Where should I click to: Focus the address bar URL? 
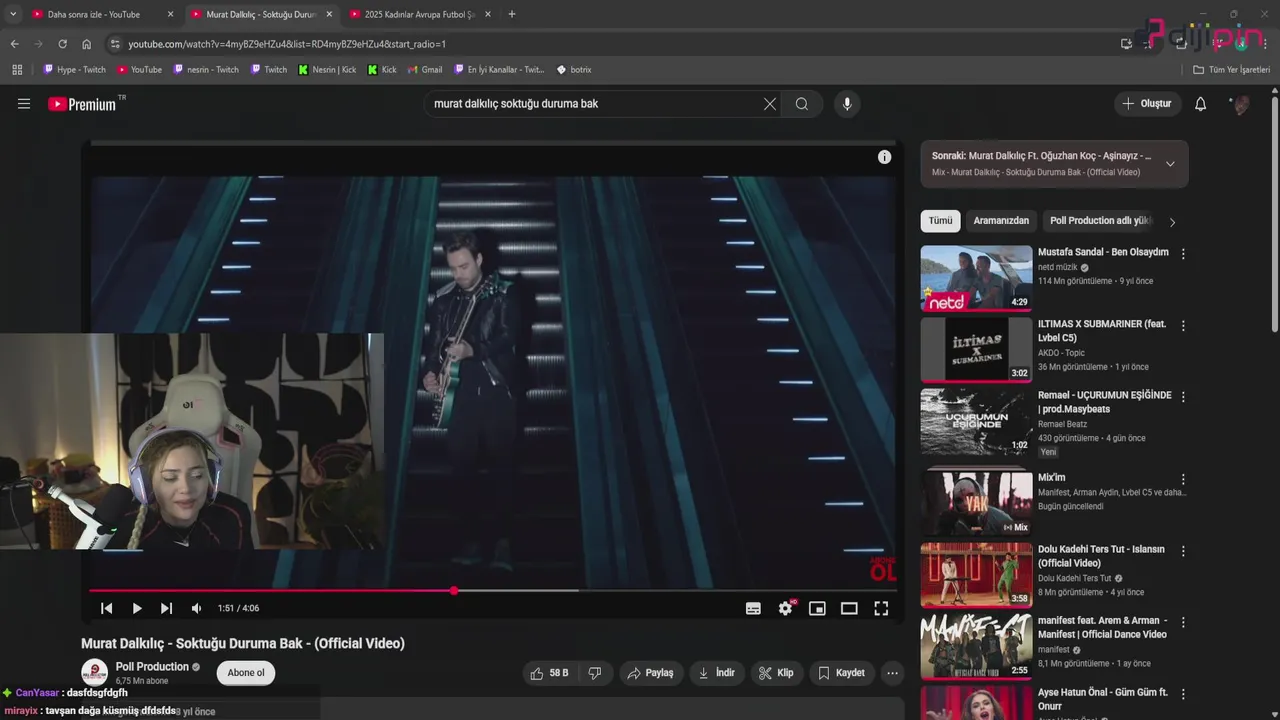(287, 44)
